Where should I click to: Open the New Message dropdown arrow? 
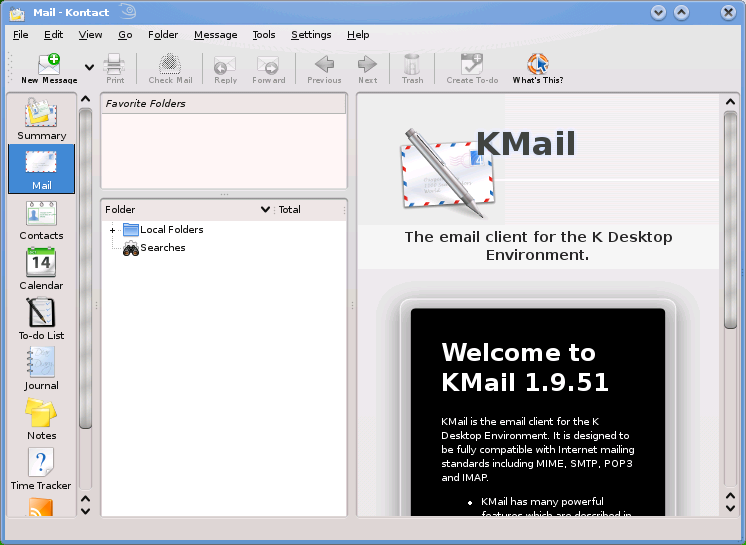(x=89, y=68)
